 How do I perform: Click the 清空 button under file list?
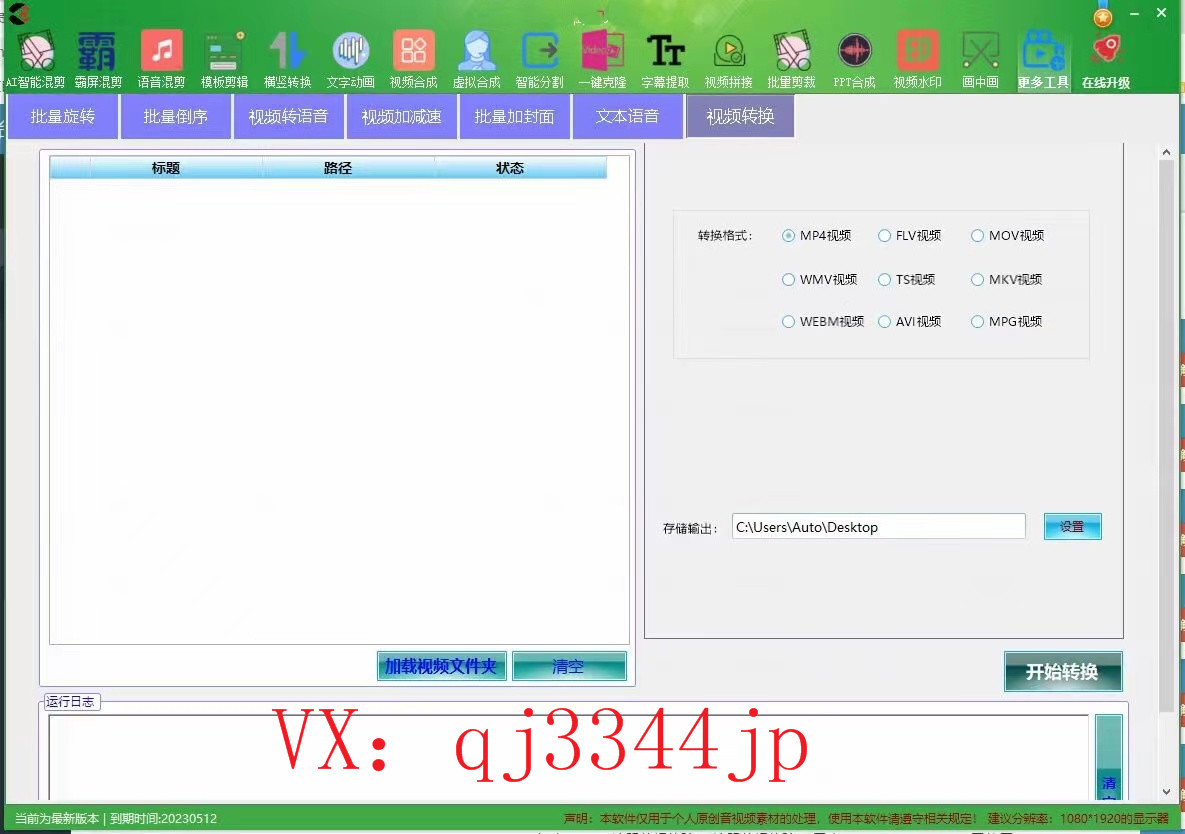tap(569, 666)
